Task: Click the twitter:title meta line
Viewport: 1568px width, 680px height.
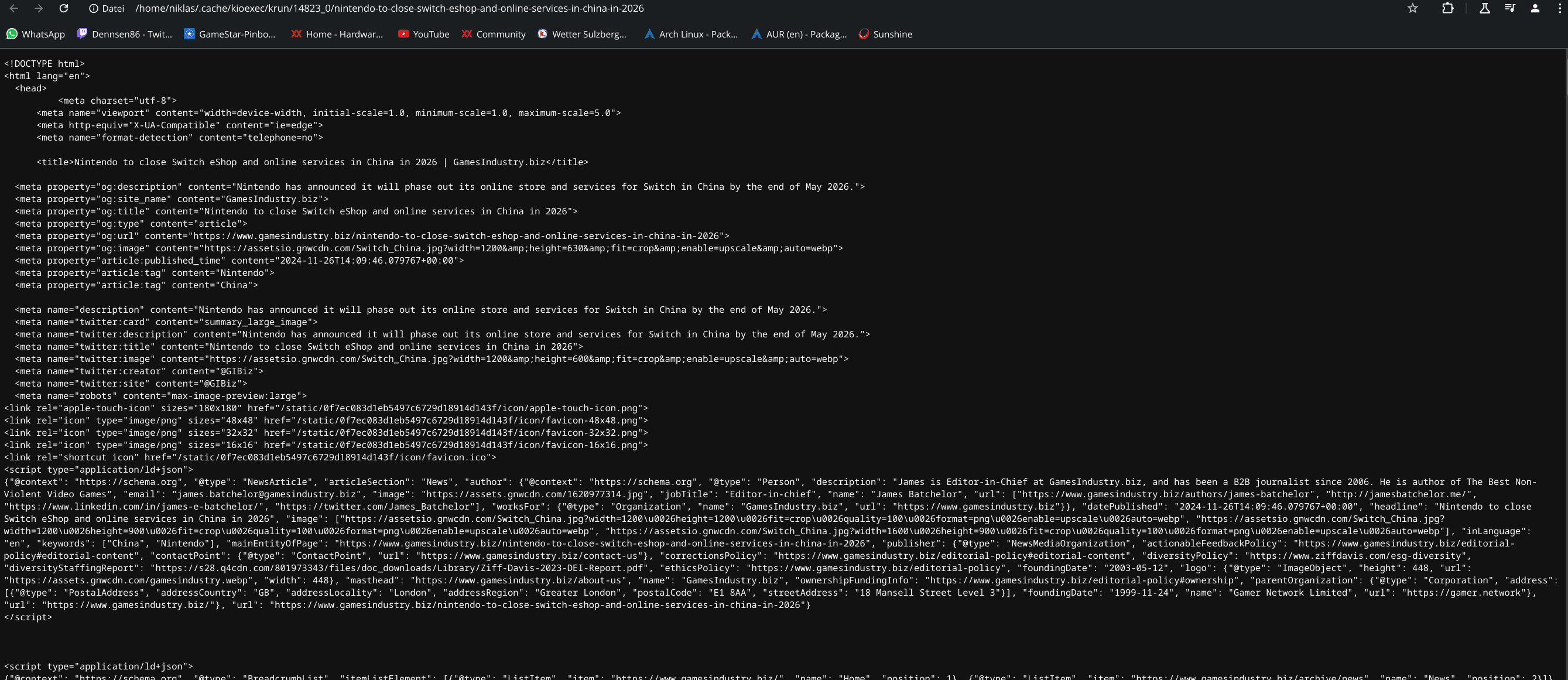Action: coord(299,346)
